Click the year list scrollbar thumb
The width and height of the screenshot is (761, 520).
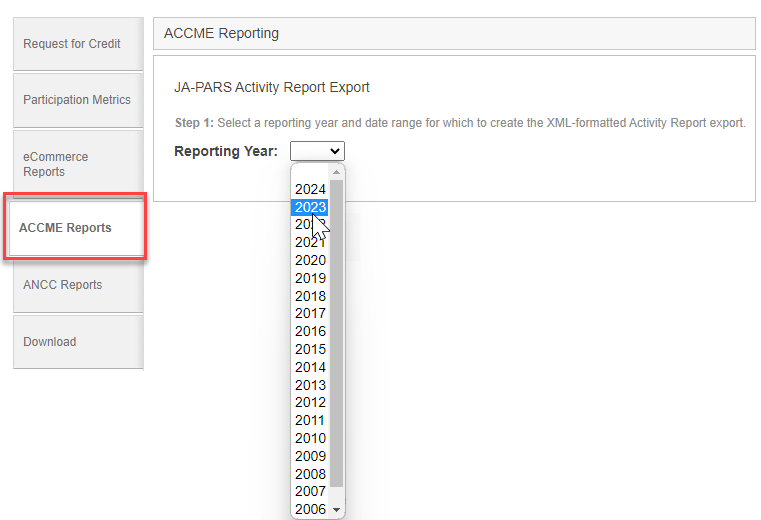pos(336,333)
